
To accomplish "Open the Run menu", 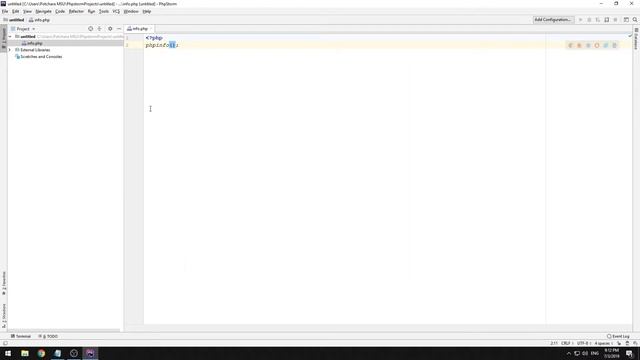I will tap(91, 11).
